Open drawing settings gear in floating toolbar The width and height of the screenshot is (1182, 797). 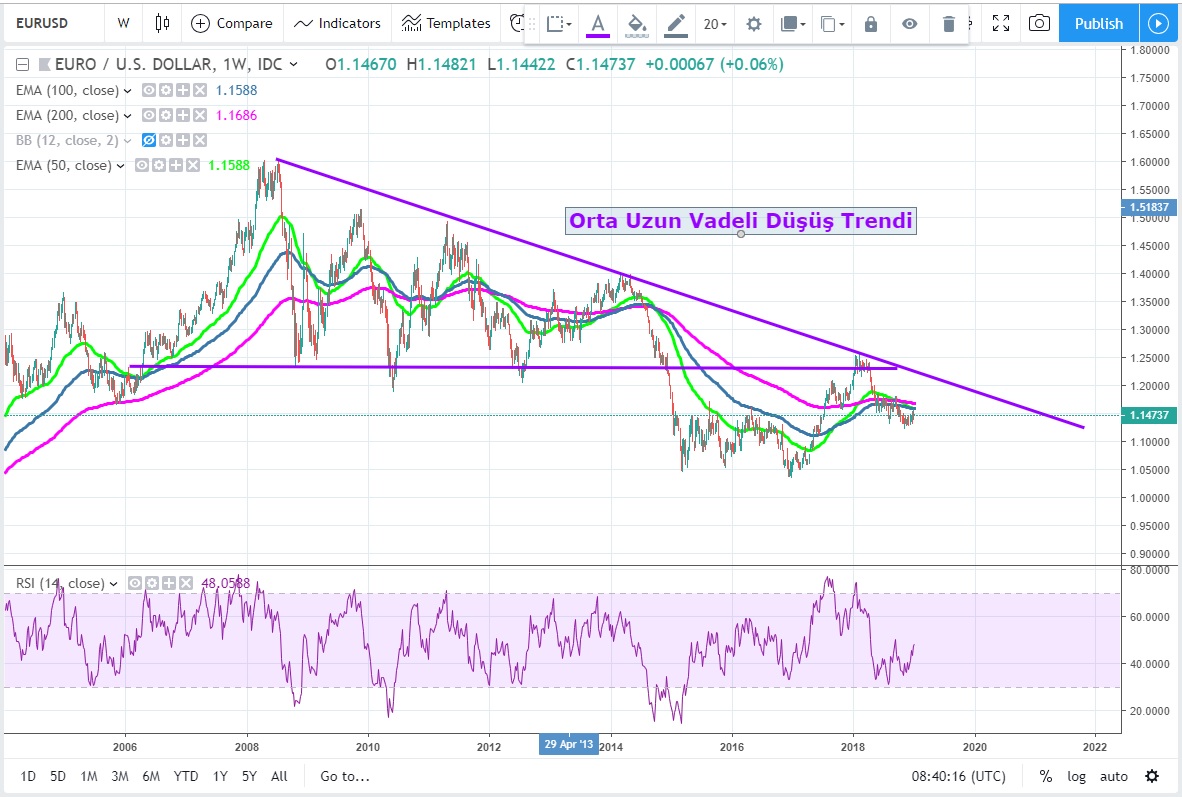point(754,24)
